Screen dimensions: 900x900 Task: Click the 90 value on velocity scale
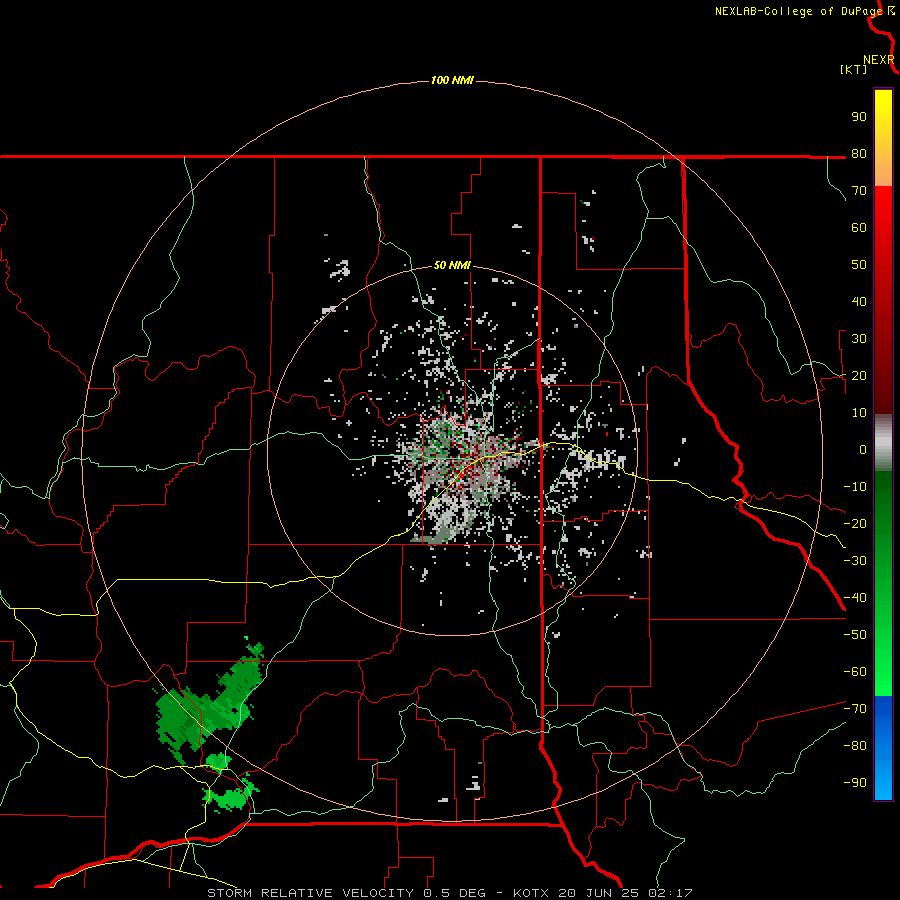pos(859,117)
